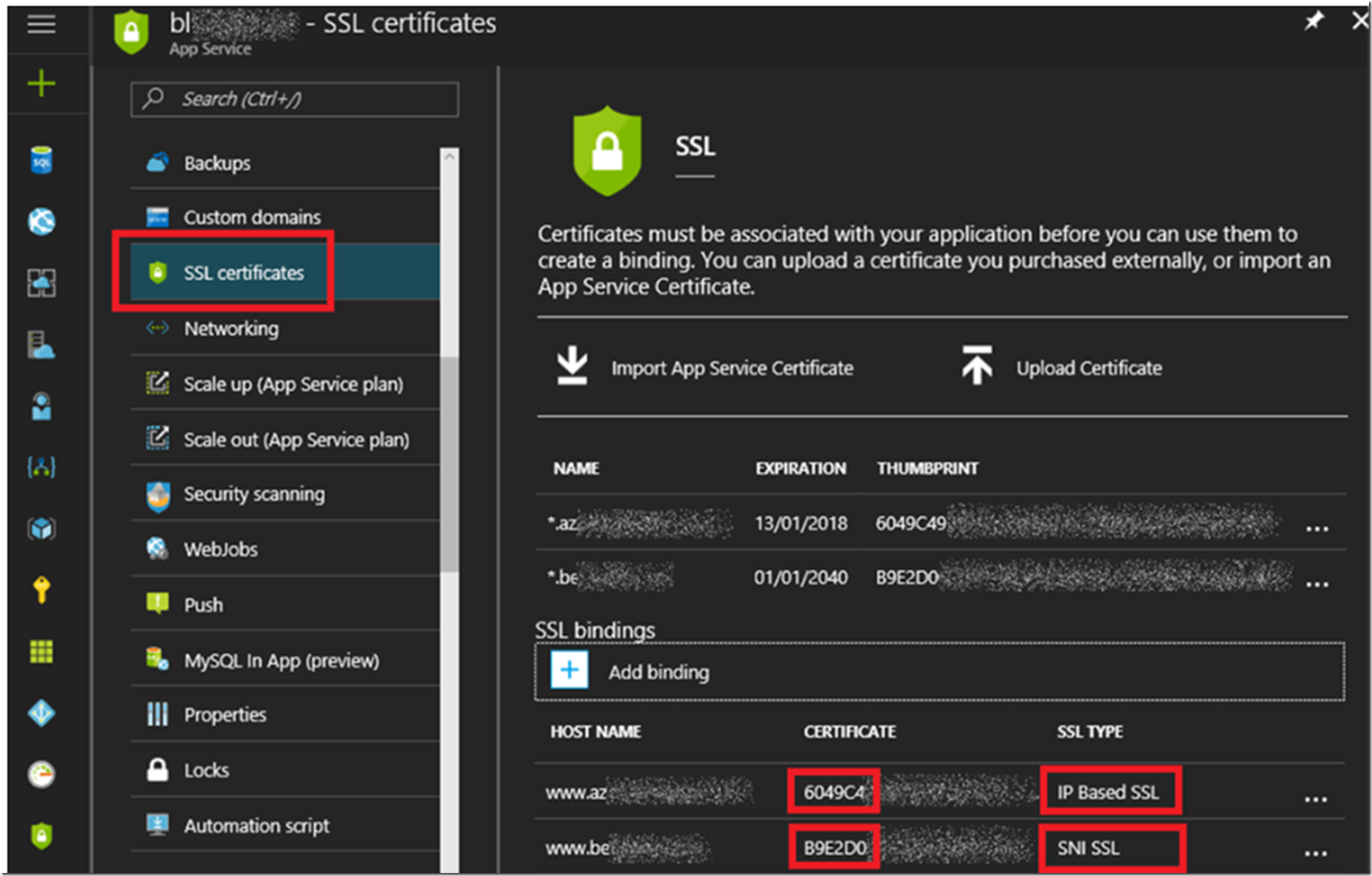1372x876 pixels.
Task: Close the SSL certificates blade
Action: 1359,21
